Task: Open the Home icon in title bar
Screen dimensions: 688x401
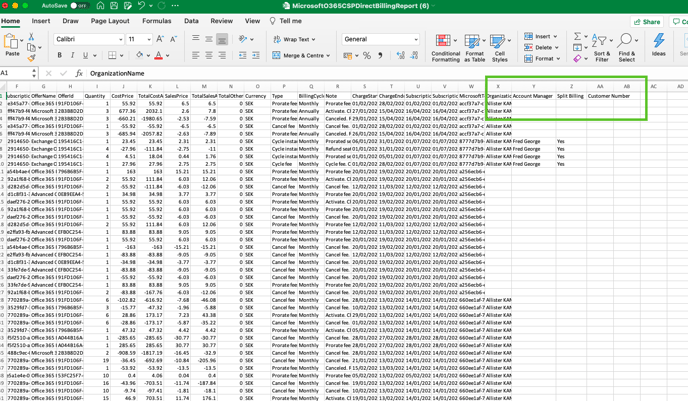Action: click(x=100, y=6)
